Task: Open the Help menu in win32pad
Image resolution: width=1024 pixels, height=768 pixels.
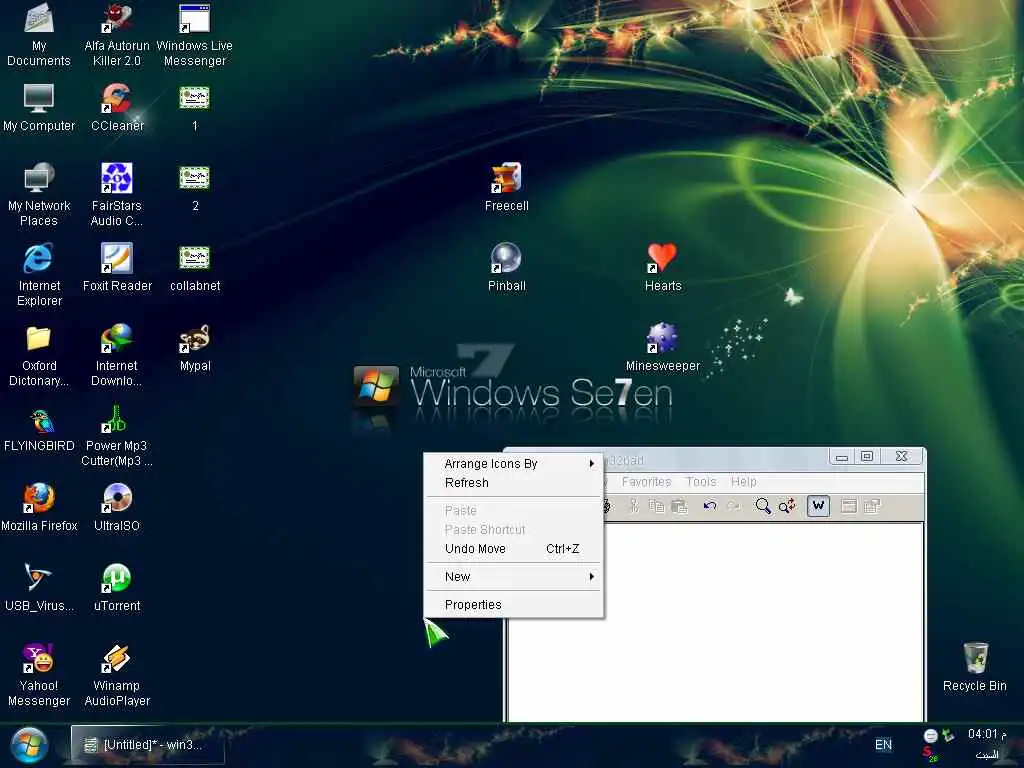Action: click(x=743, y=482)
